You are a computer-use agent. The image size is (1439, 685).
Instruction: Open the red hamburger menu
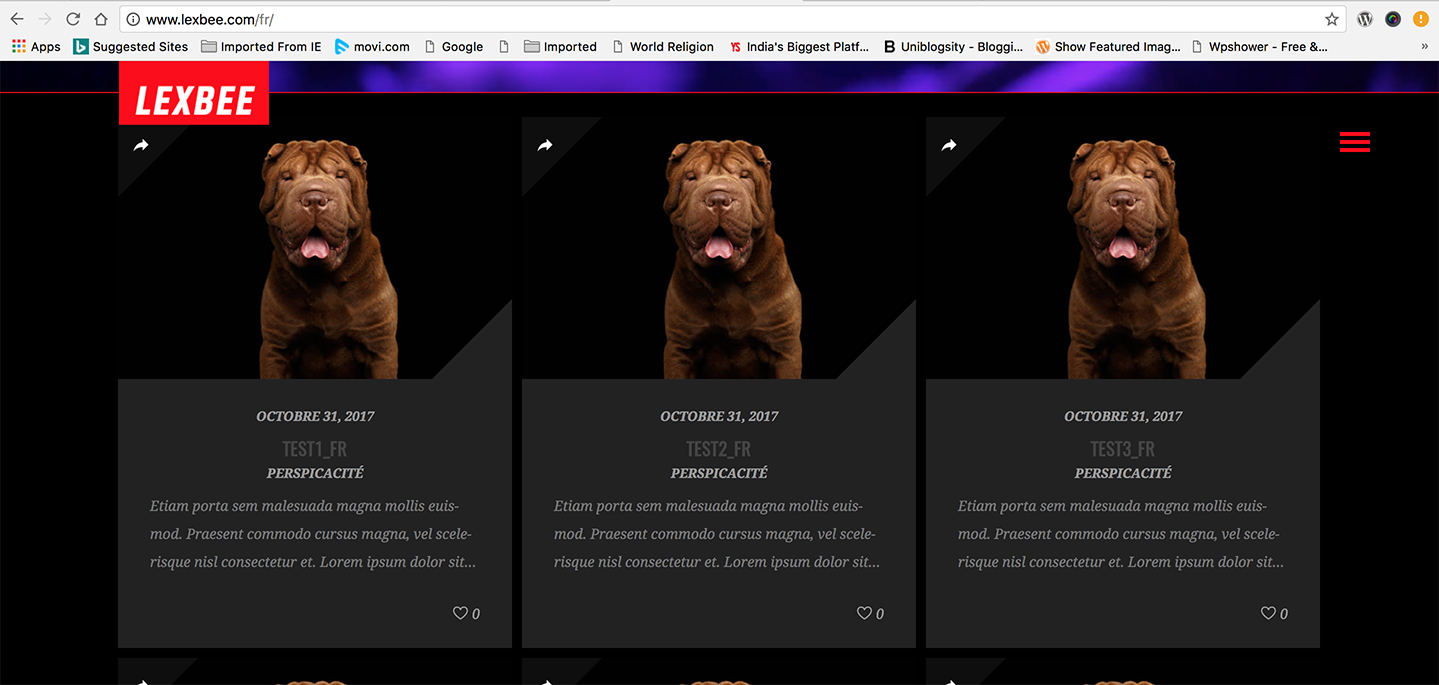[1355, 142]
